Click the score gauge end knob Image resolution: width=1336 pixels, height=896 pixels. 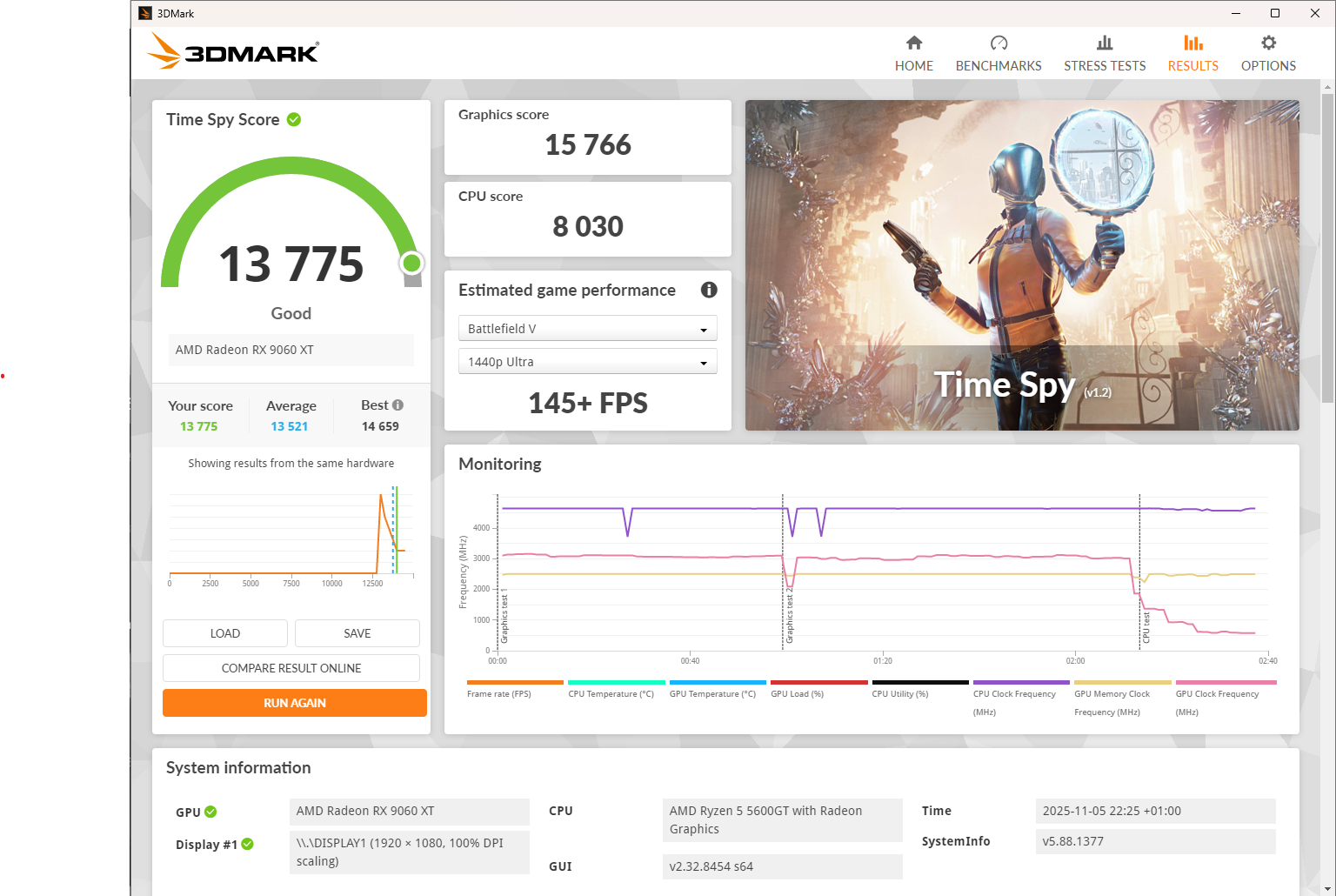pos(411,263)
